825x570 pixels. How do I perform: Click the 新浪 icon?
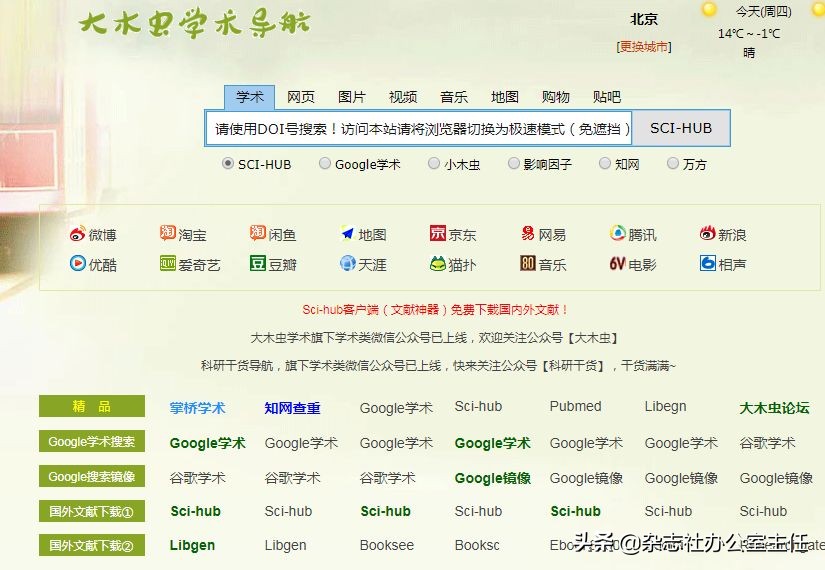708,233
